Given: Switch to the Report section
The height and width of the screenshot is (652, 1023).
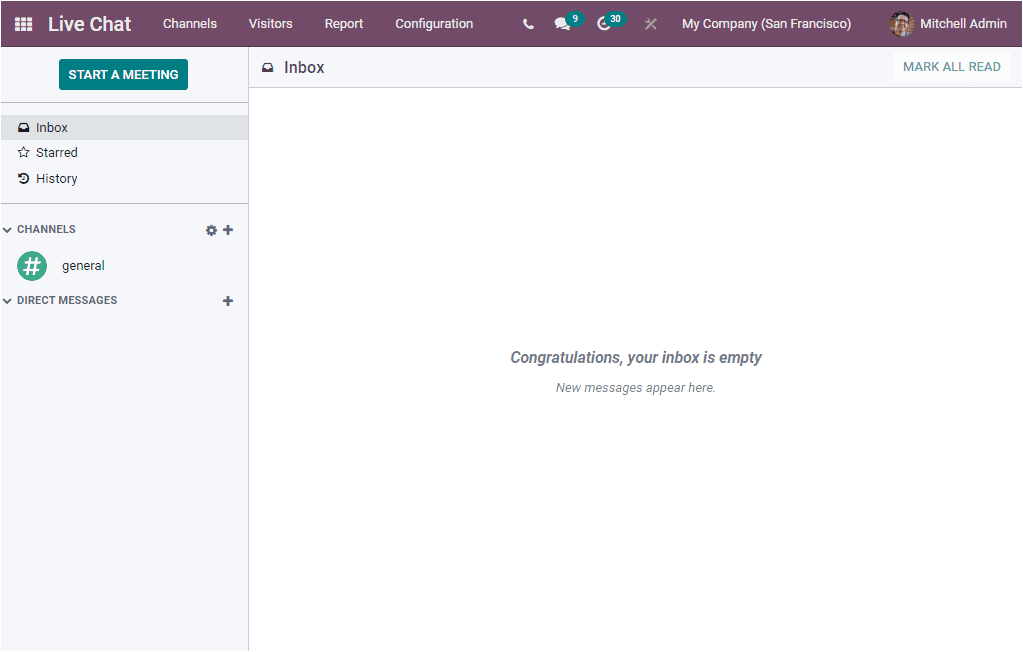Looking at the screenshot, I should pyautogui.click(x=343, y=23).
